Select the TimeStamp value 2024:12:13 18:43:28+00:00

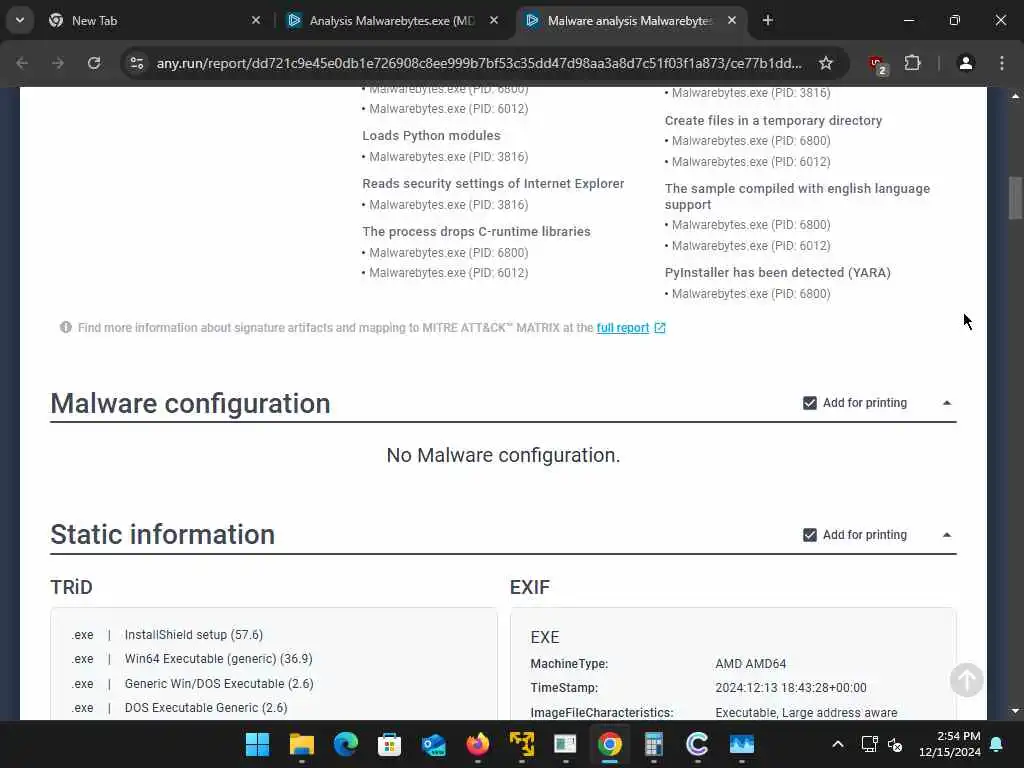pos(791,688)
